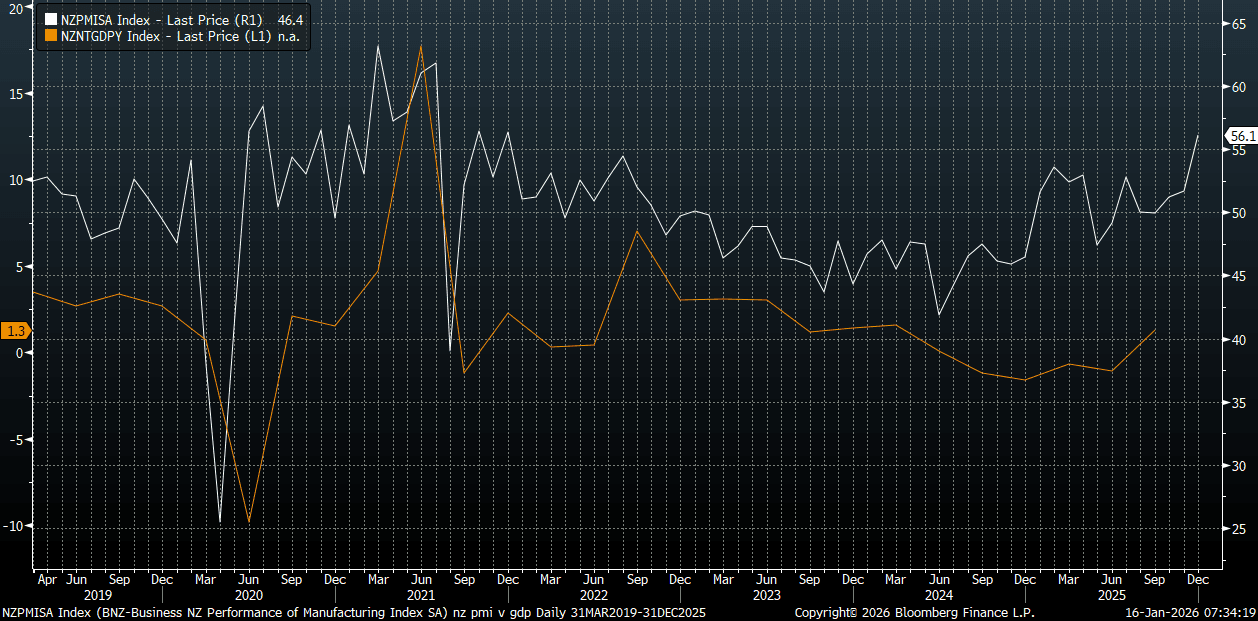Click the -10 tick on the left axis
The height and width of the screenshot is (621, 1258).
16,526
